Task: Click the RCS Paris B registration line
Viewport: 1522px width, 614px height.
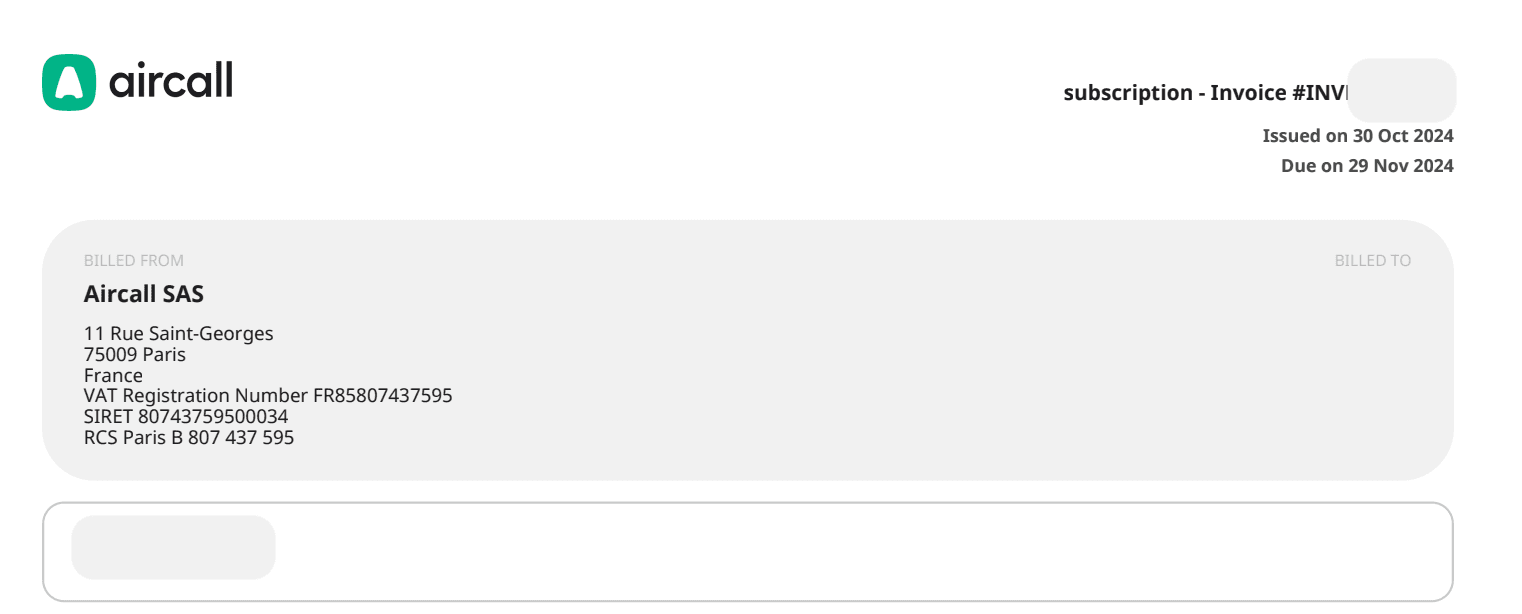Action: click(189, 438)
